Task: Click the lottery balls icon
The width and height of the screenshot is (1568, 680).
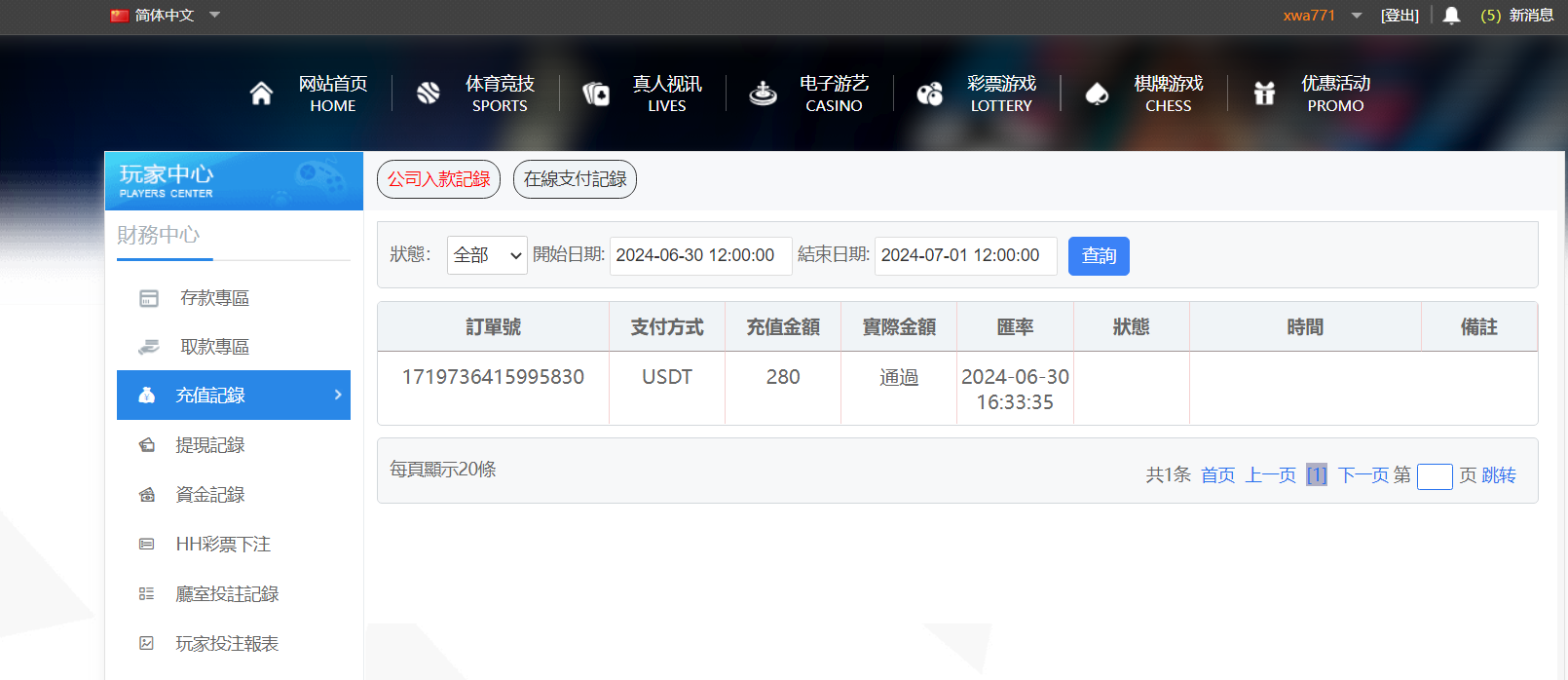Action: tap(930, 94)
